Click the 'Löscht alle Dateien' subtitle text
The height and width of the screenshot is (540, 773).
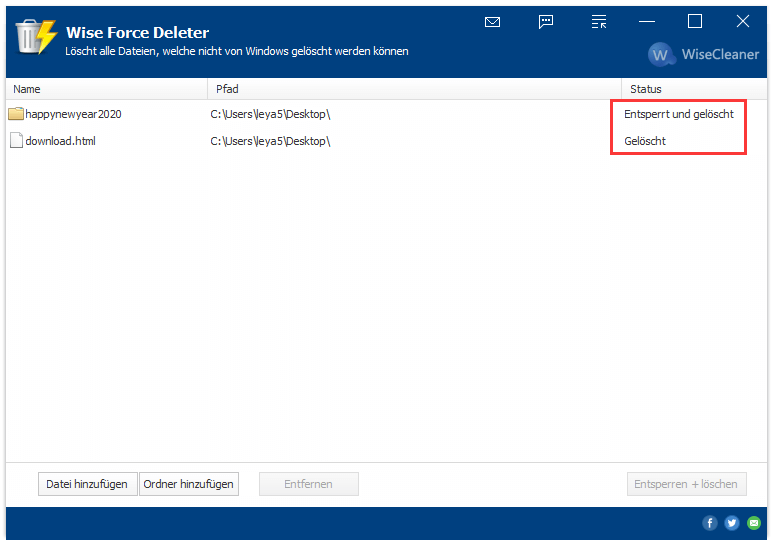tap(237, 51)
